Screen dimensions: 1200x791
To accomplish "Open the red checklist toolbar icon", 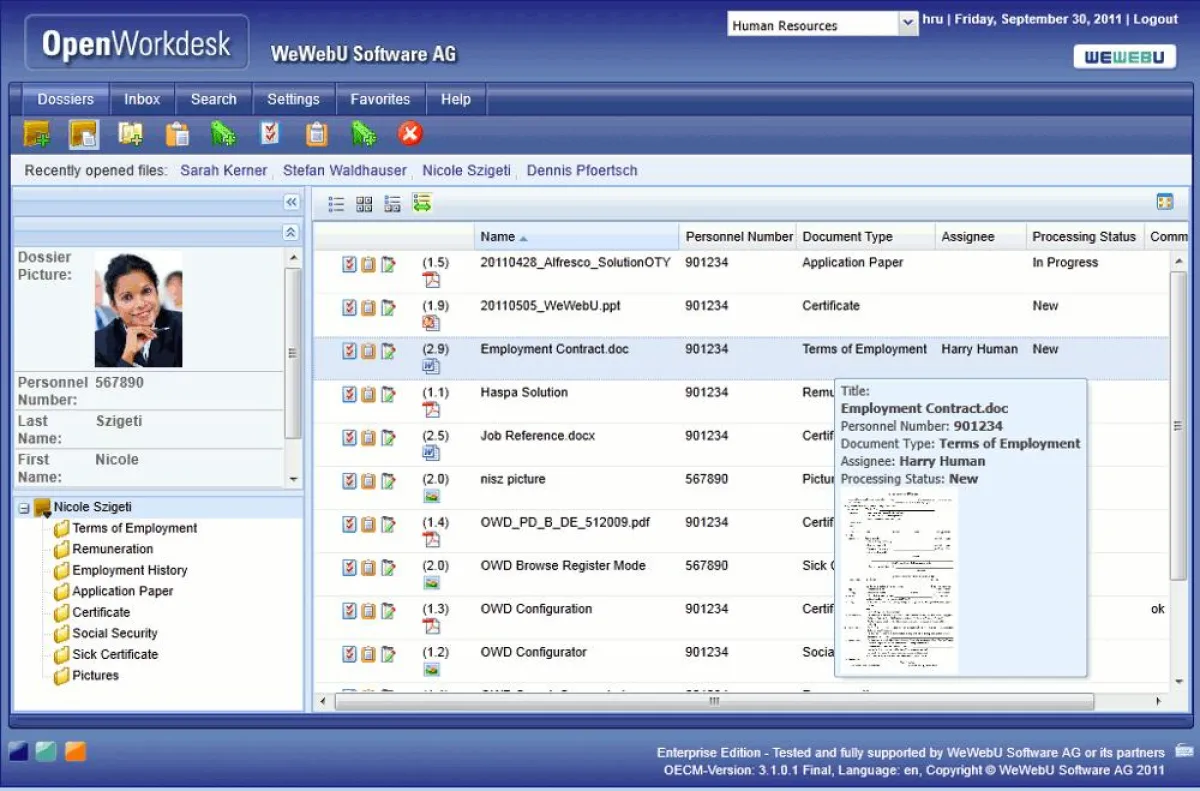I will coord(270,133).
